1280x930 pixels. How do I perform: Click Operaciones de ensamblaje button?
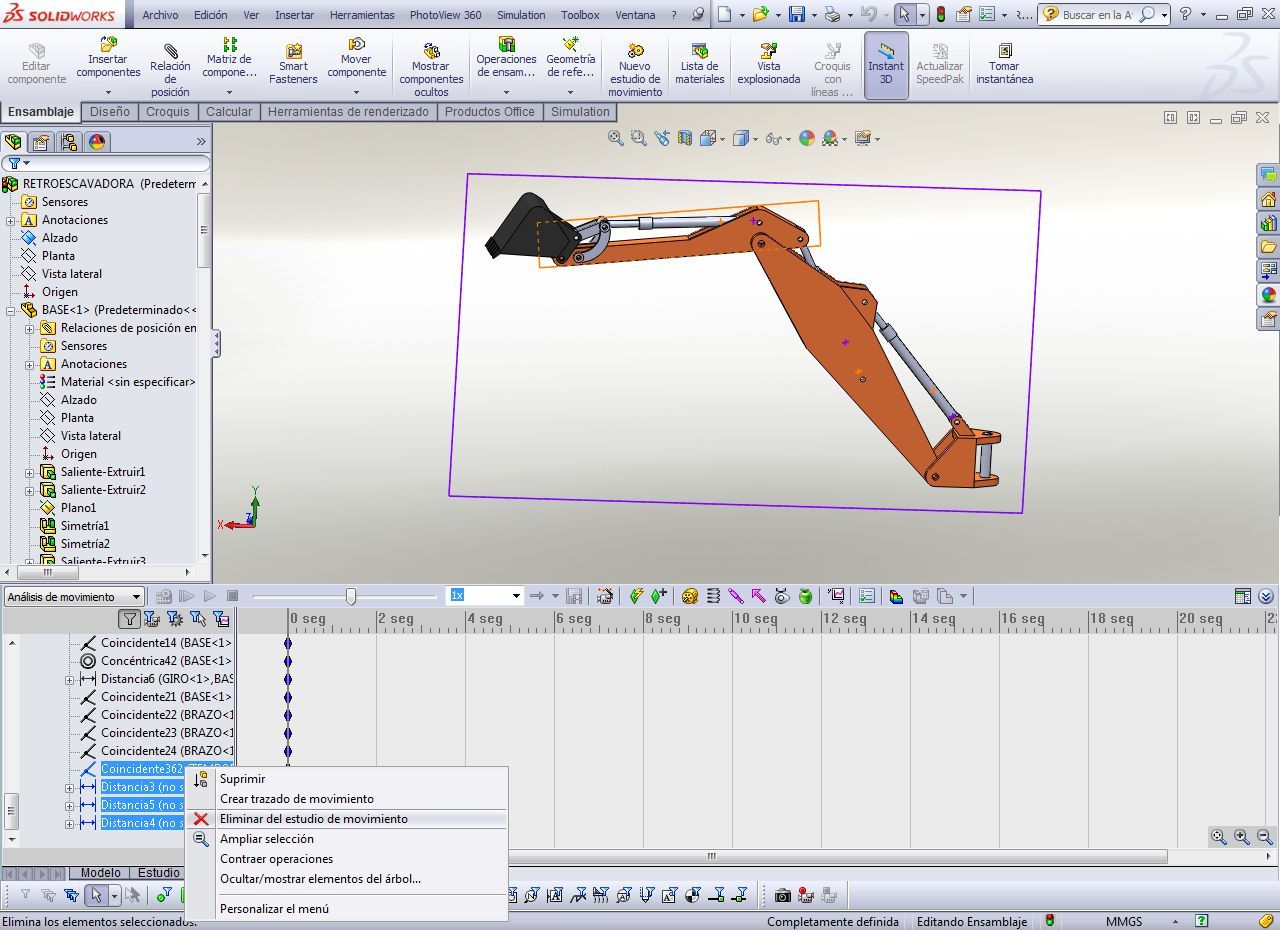click(x=506, y=57)
